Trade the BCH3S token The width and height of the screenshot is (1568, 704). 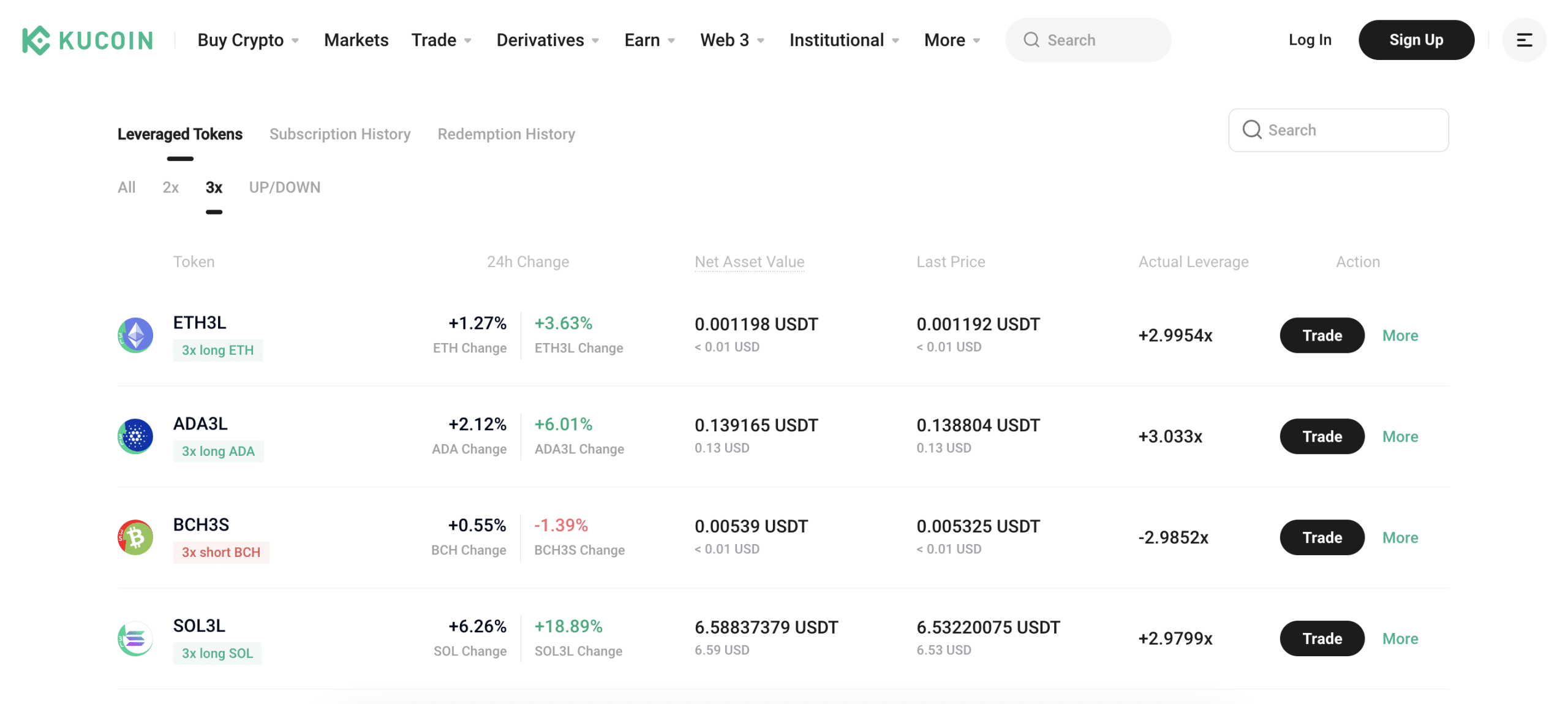(x=1321, y=537)
